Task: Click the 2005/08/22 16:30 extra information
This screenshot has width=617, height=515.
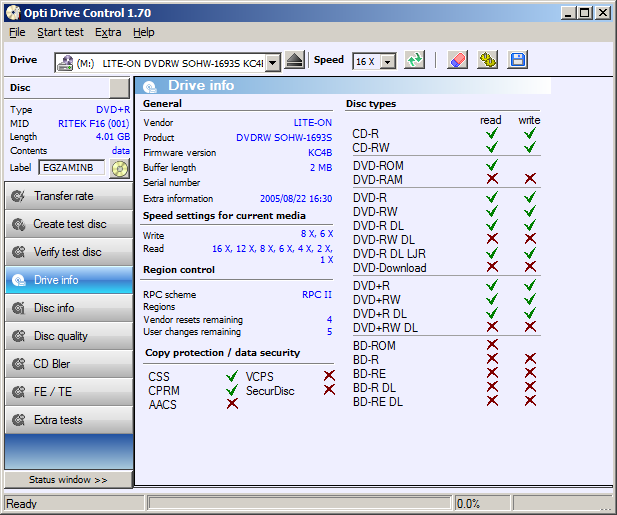Action: pyautogui.click(x=296, y=198)
